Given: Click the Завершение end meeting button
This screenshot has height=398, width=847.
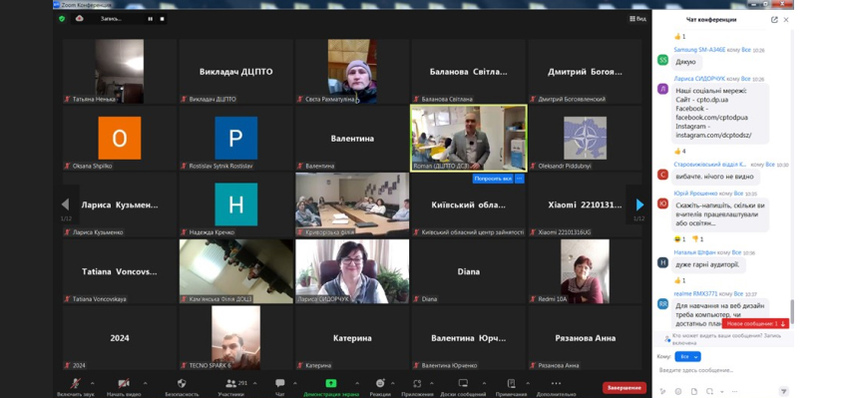Looking at the screenshot, I should pyautogui.click(x=624, y=388).
